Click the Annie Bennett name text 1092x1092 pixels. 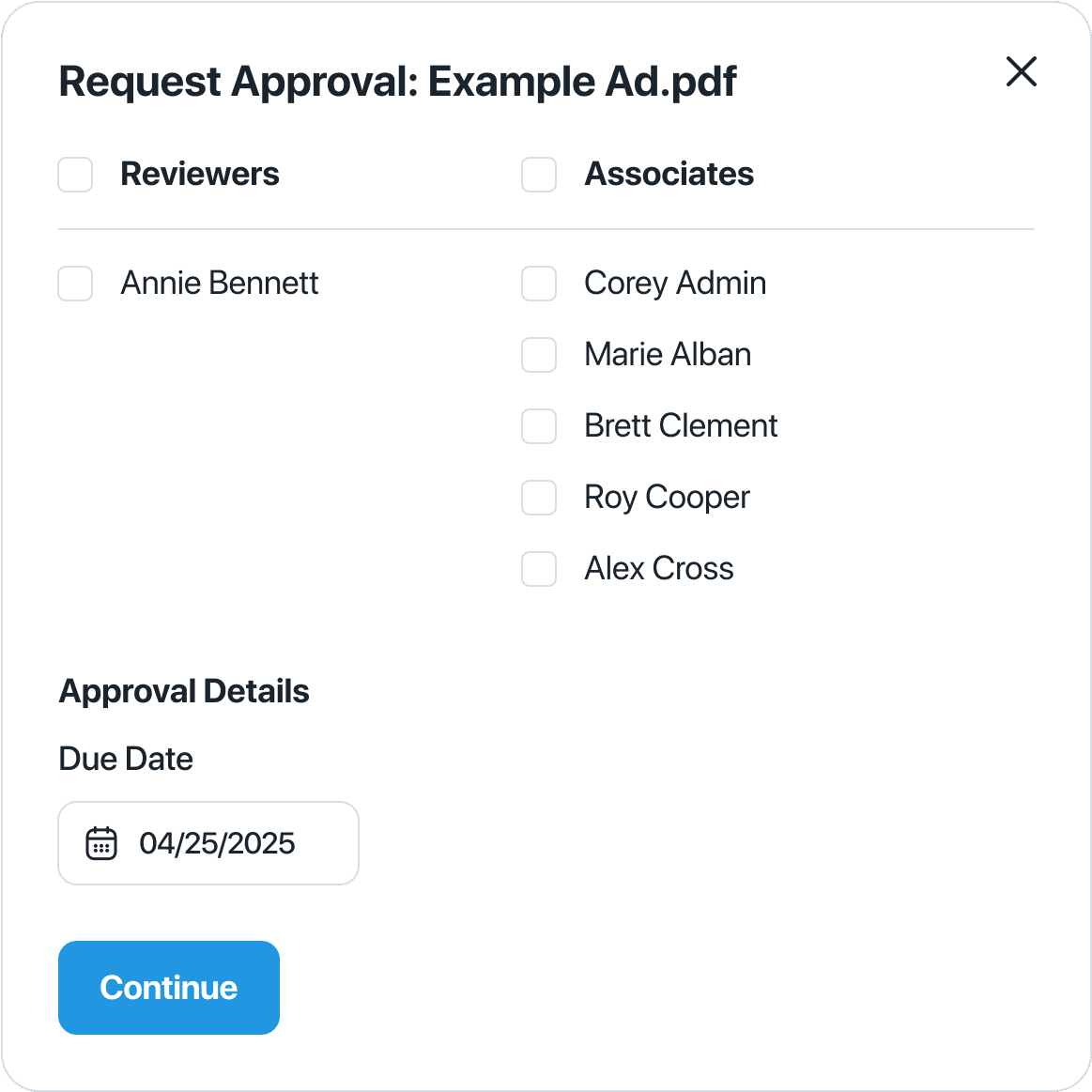(220, 284)
